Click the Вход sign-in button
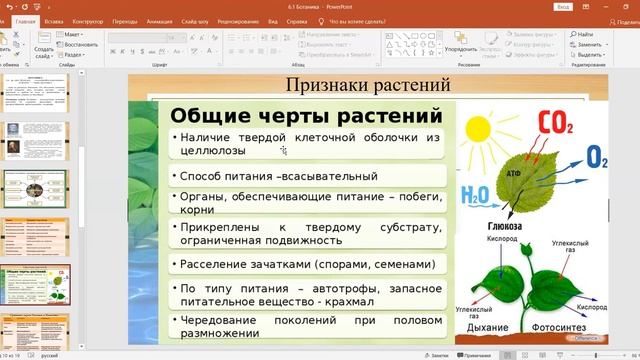This screenshot has width=640, height=360. point(563,7)
